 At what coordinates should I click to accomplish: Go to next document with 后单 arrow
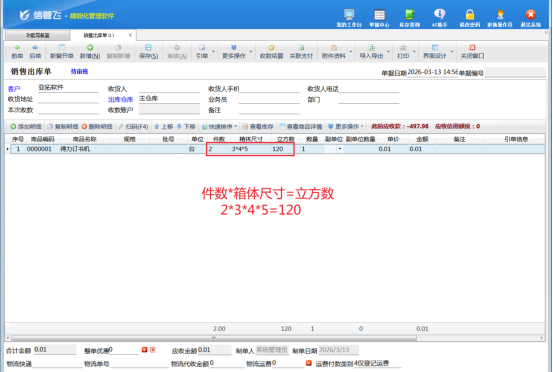click(x=35, y=51)
